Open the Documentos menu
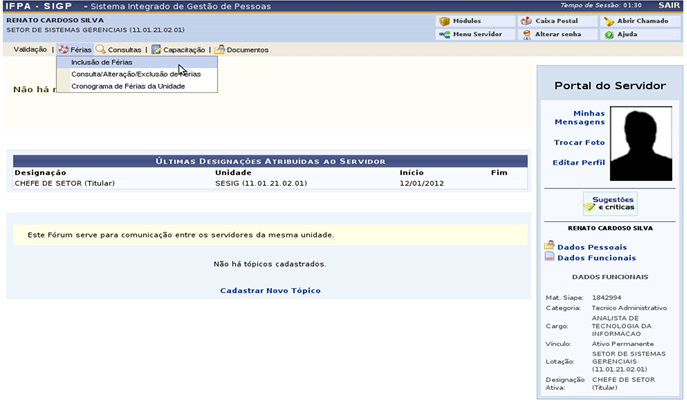This screenshot has height=403, width=687. [x=248, y=50]
